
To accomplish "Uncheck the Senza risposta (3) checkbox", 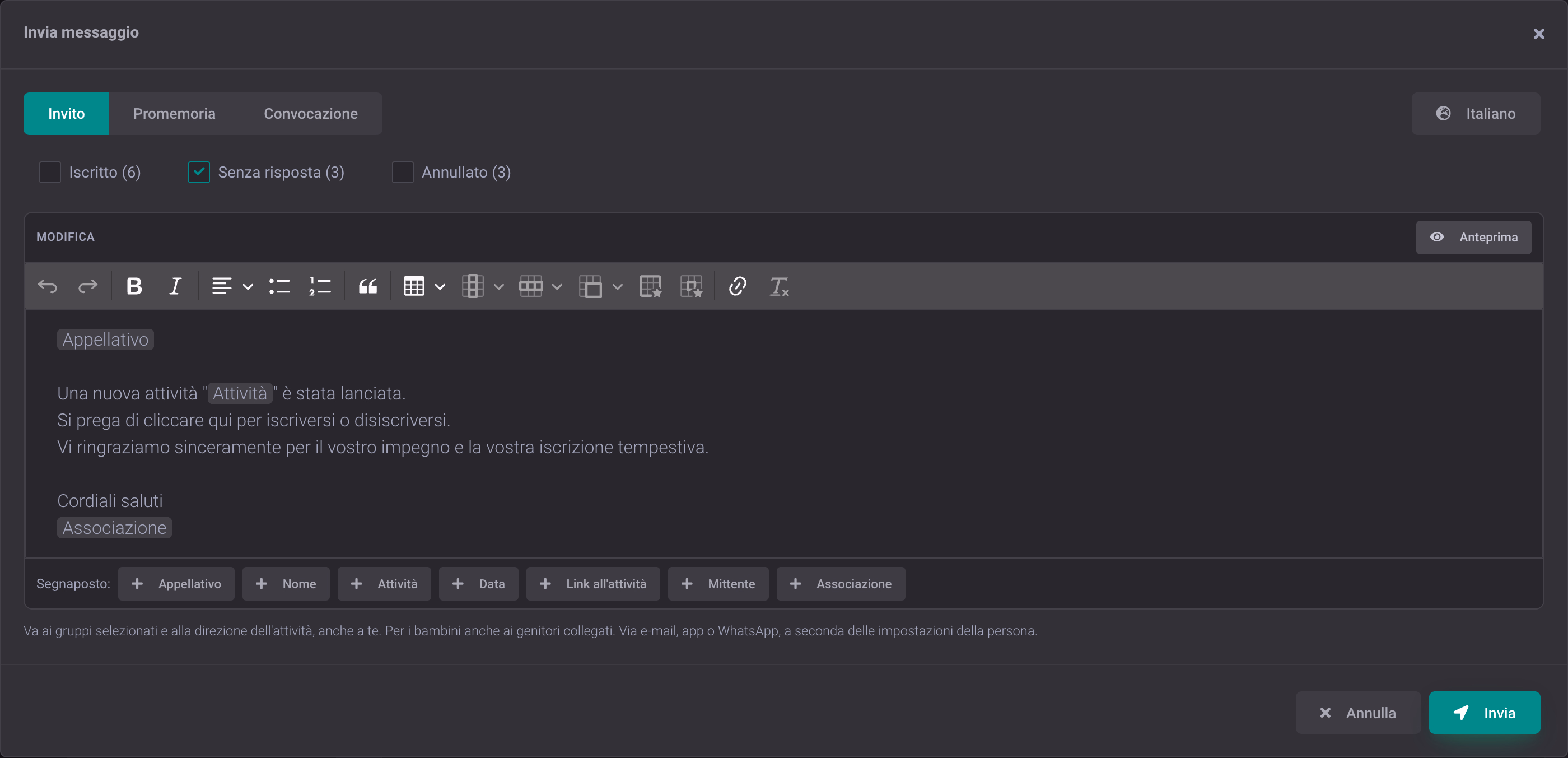I will pos(199,173).
